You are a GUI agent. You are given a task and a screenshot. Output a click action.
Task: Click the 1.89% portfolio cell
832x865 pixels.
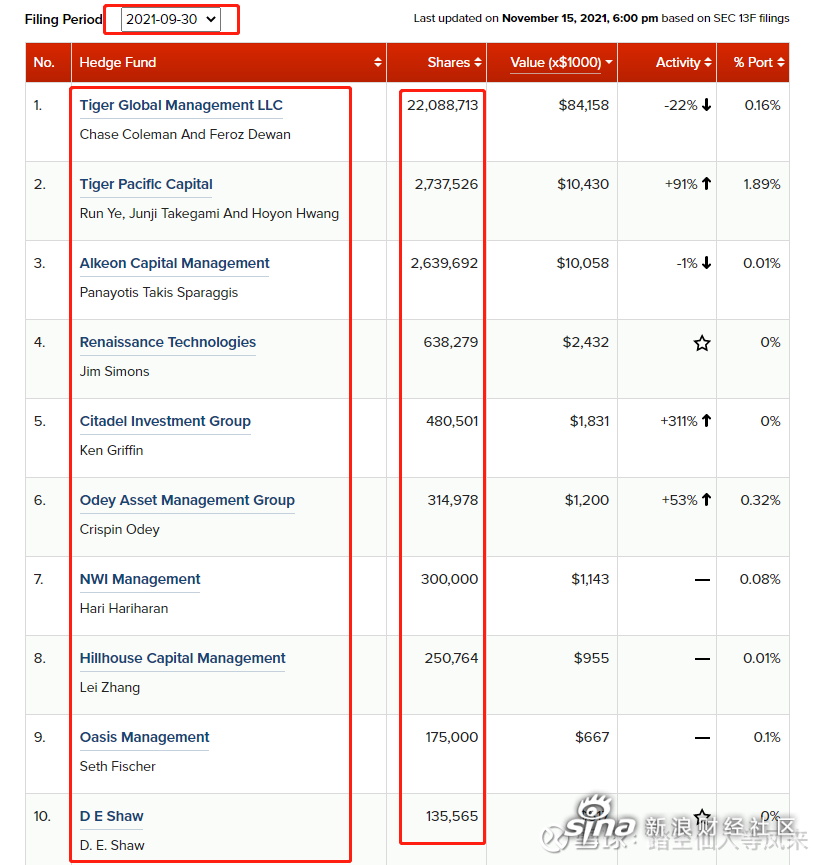click(x=762, y=184)
